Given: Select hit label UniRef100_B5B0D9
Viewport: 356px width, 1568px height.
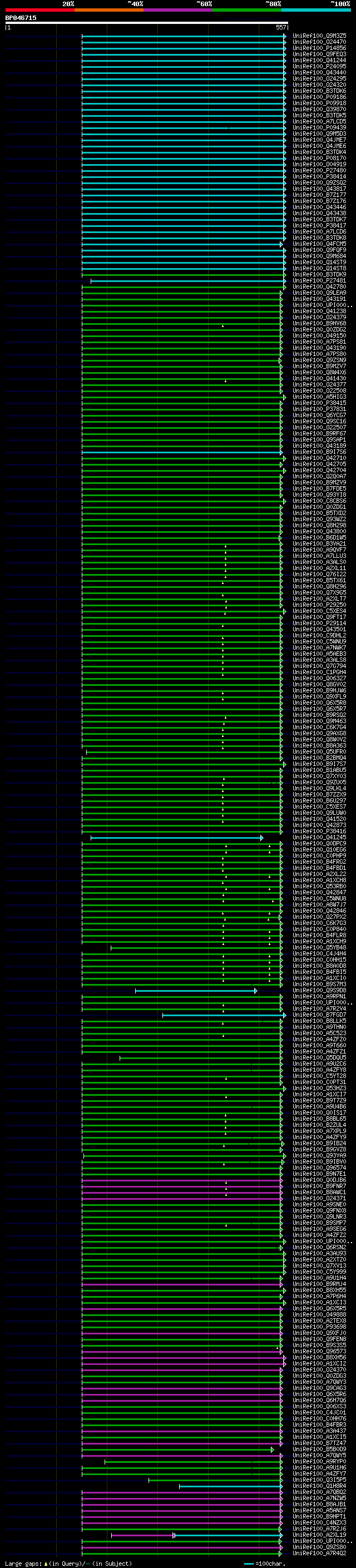Looking at the screenshot, I should tap(319, 1449).
